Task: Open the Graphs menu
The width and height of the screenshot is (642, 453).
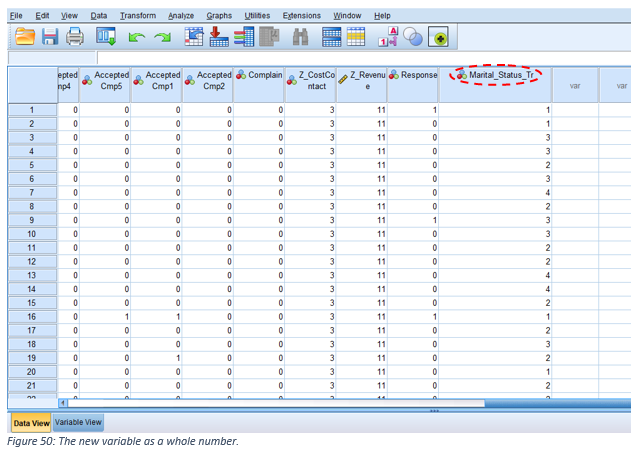Action: (219, 16)
